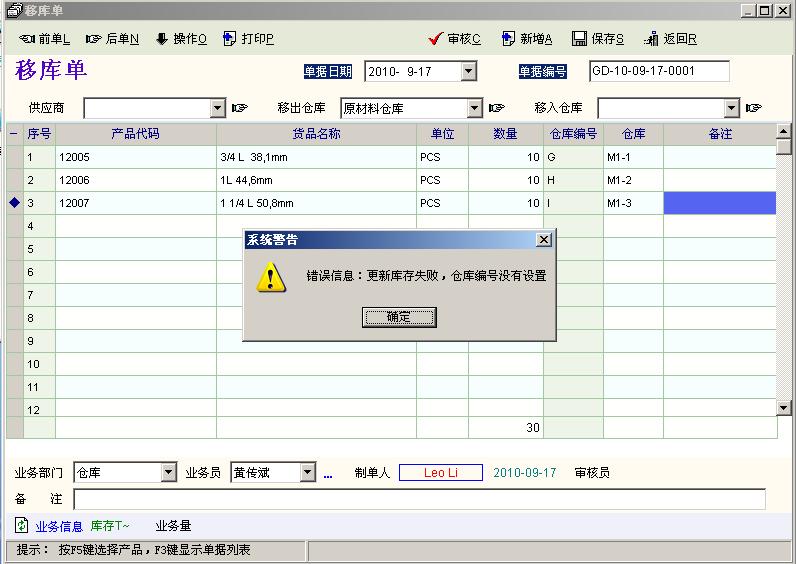This screenshot has width=796, height=564.
Task: Open the 业务员 salesperson dropdown
Action: coord(308,473)
